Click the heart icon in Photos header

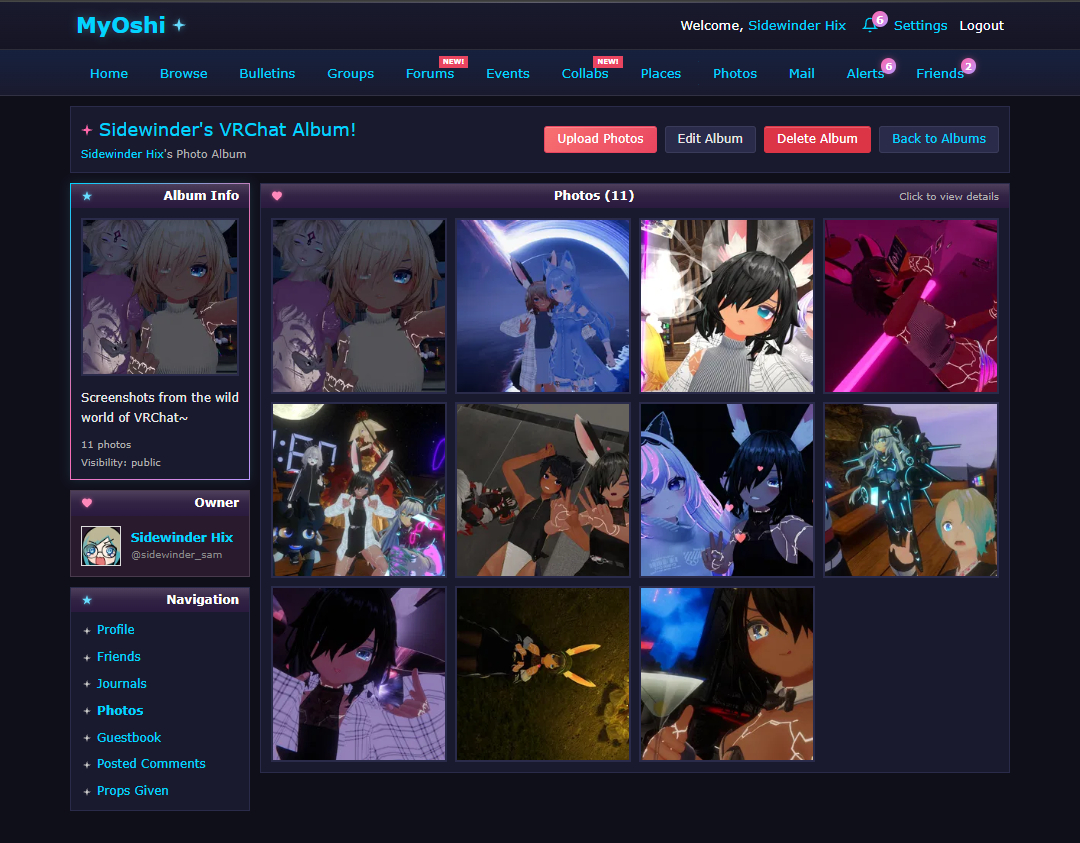[277, 196]
